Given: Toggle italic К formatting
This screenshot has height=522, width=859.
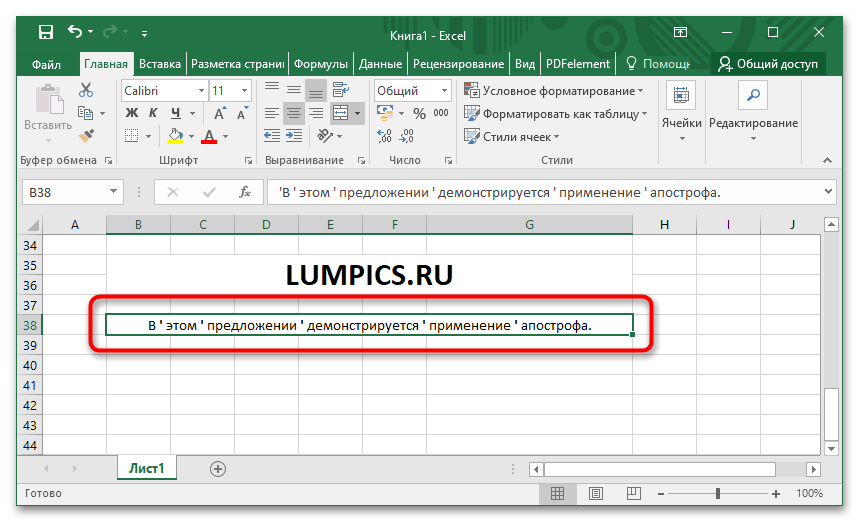Looking at the screenshot, I should 153,113.
